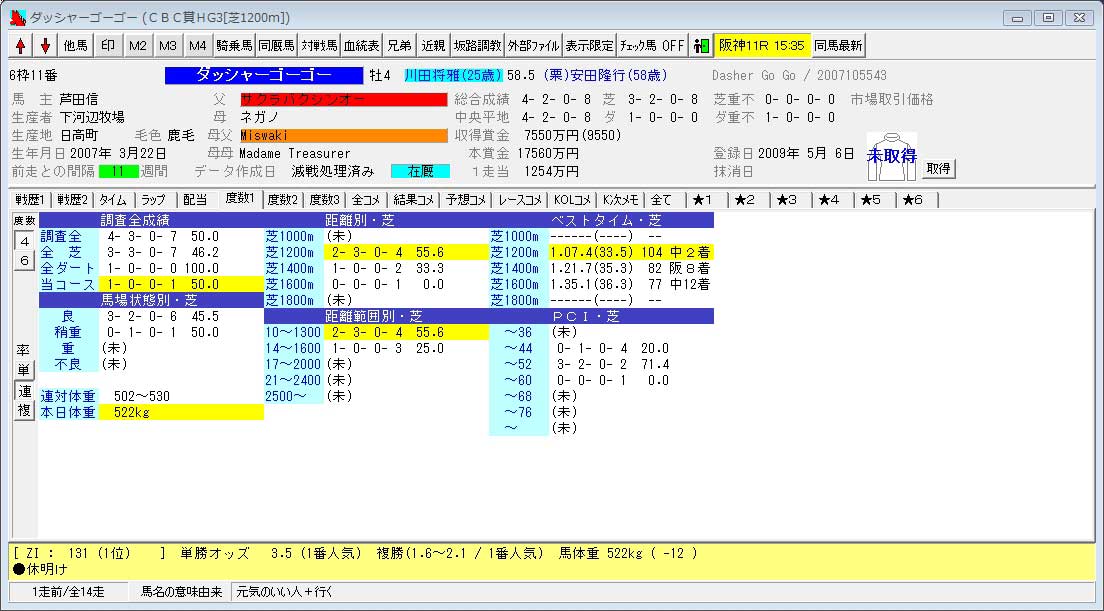This screenshot has width=1104, height=611.
Task: Click the red サクラバクシンオー sire bar
Action: click(x=343, y=99)
